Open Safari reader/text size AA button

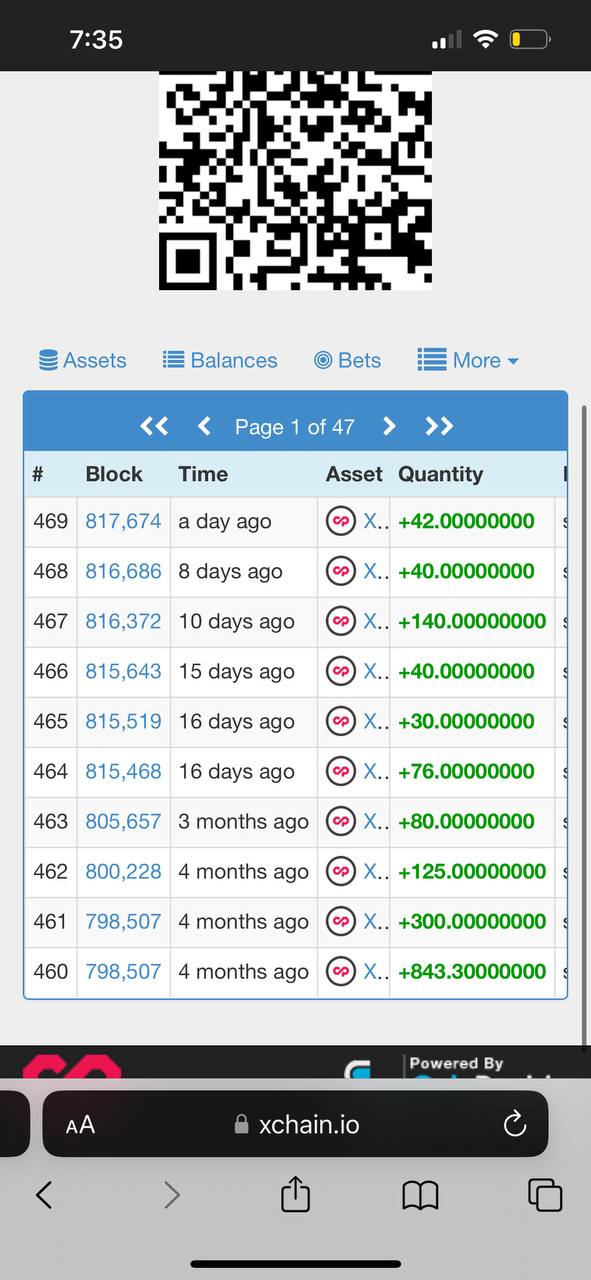(x=80, y=1125)
